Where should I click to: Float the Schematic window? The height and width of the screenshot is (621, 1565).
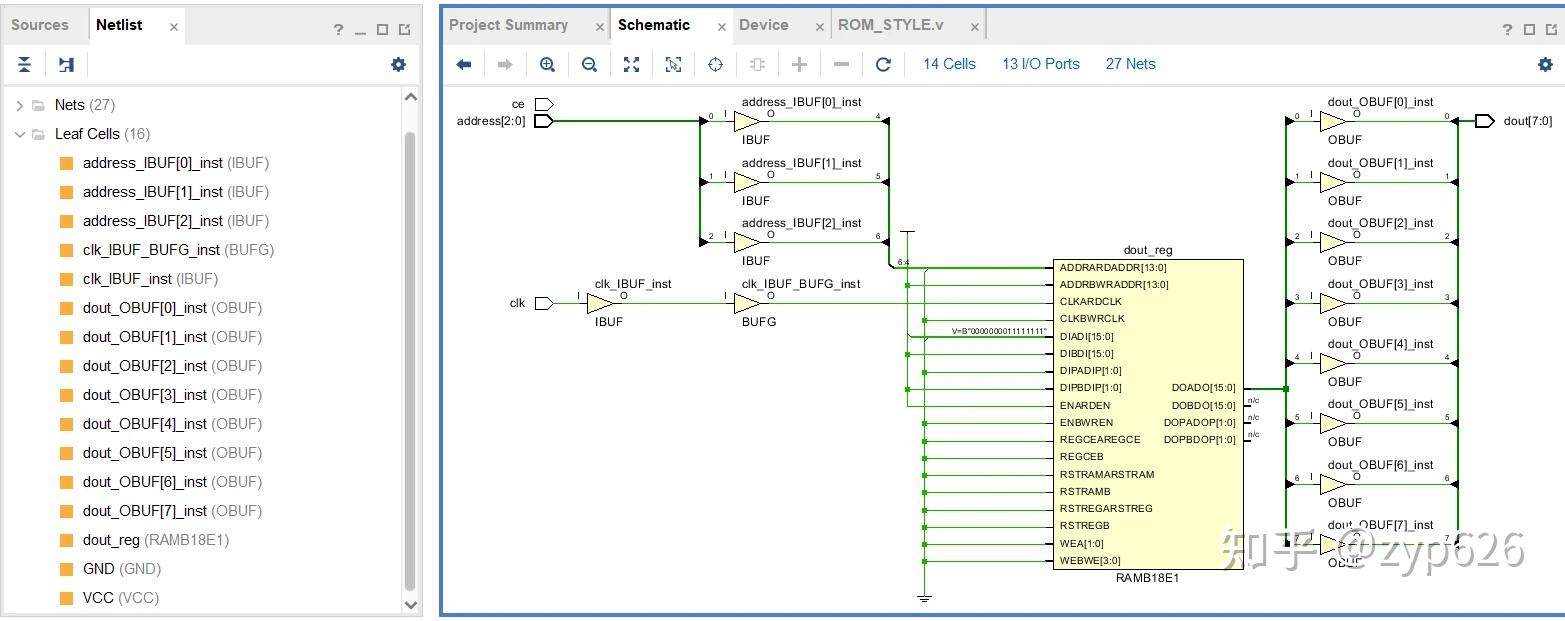point(1551,29)
